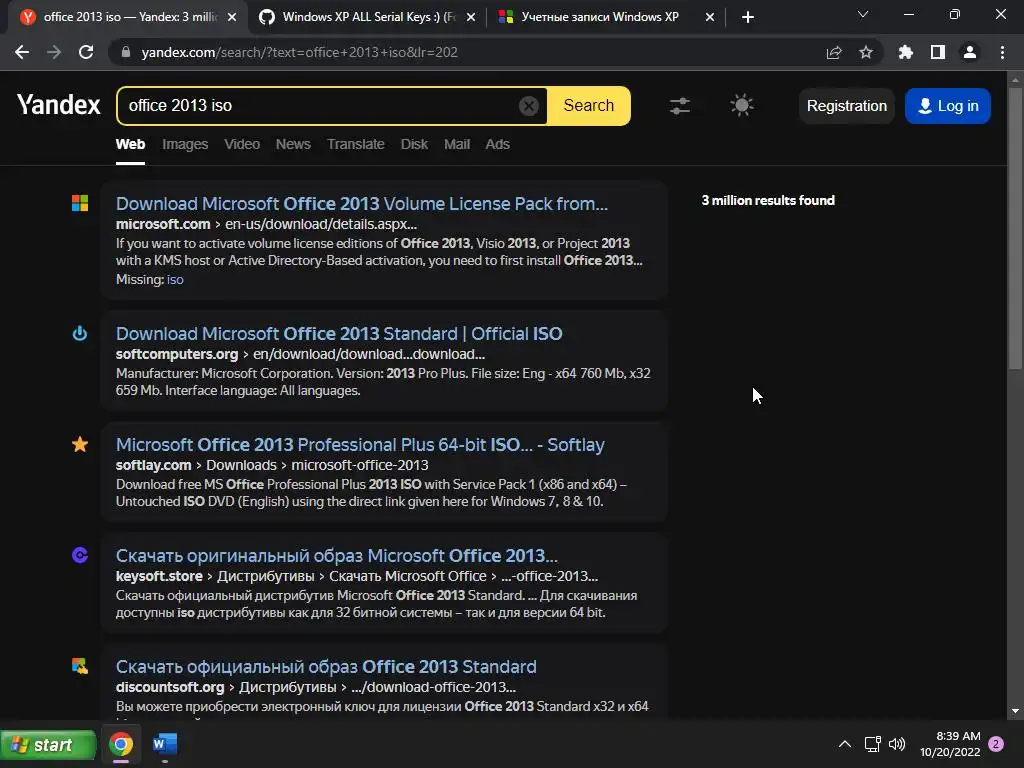Click the Missing: iso link

[x=175, y=280]
